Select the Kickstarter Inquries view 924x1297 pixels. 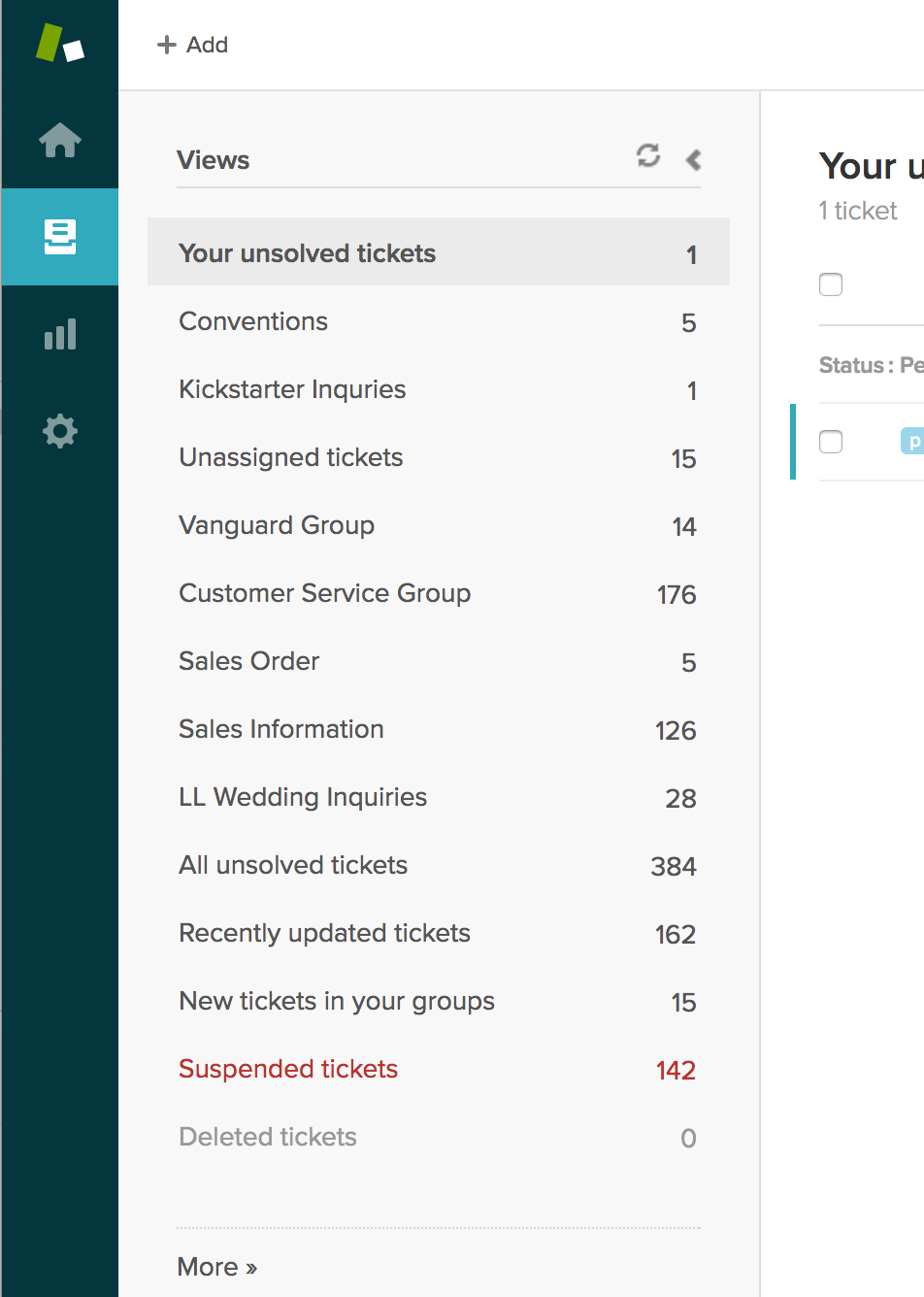(x=439, y=389)
